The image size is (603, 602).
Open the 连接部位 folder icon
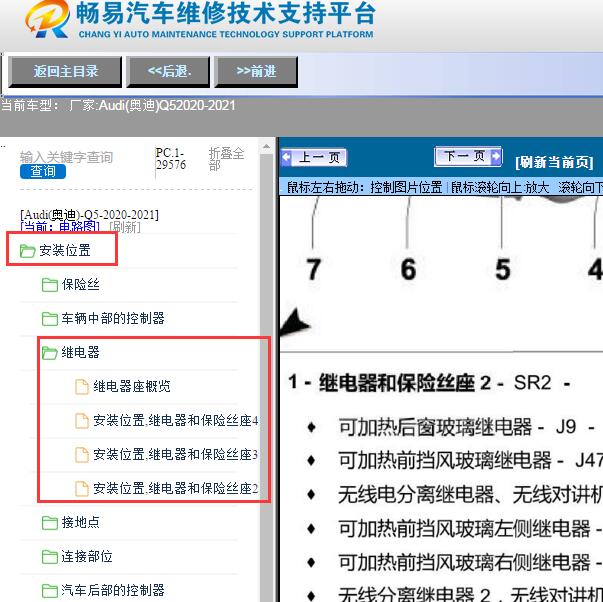pyautogui.click(x=50, y=557)
